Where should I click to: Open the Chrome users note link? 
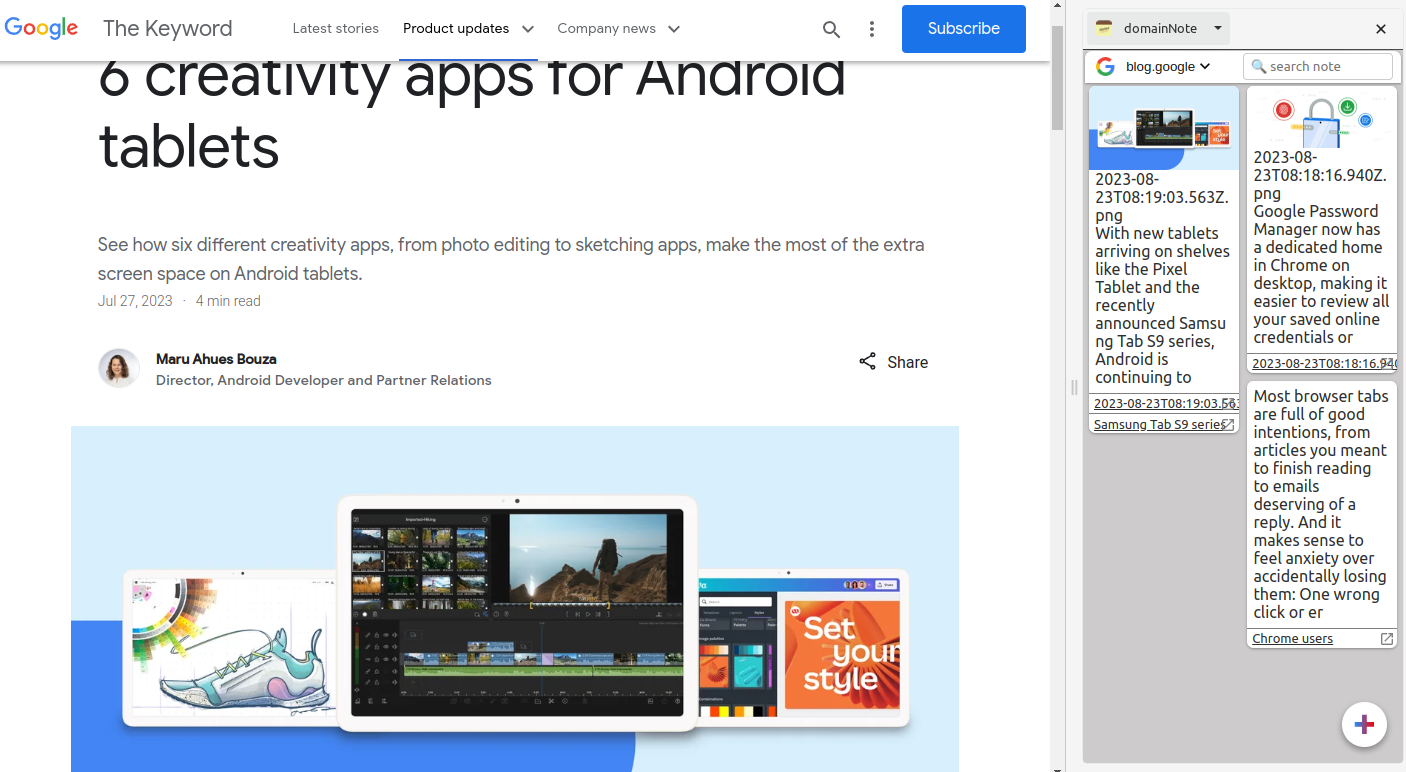click(x=1292, y=639)
